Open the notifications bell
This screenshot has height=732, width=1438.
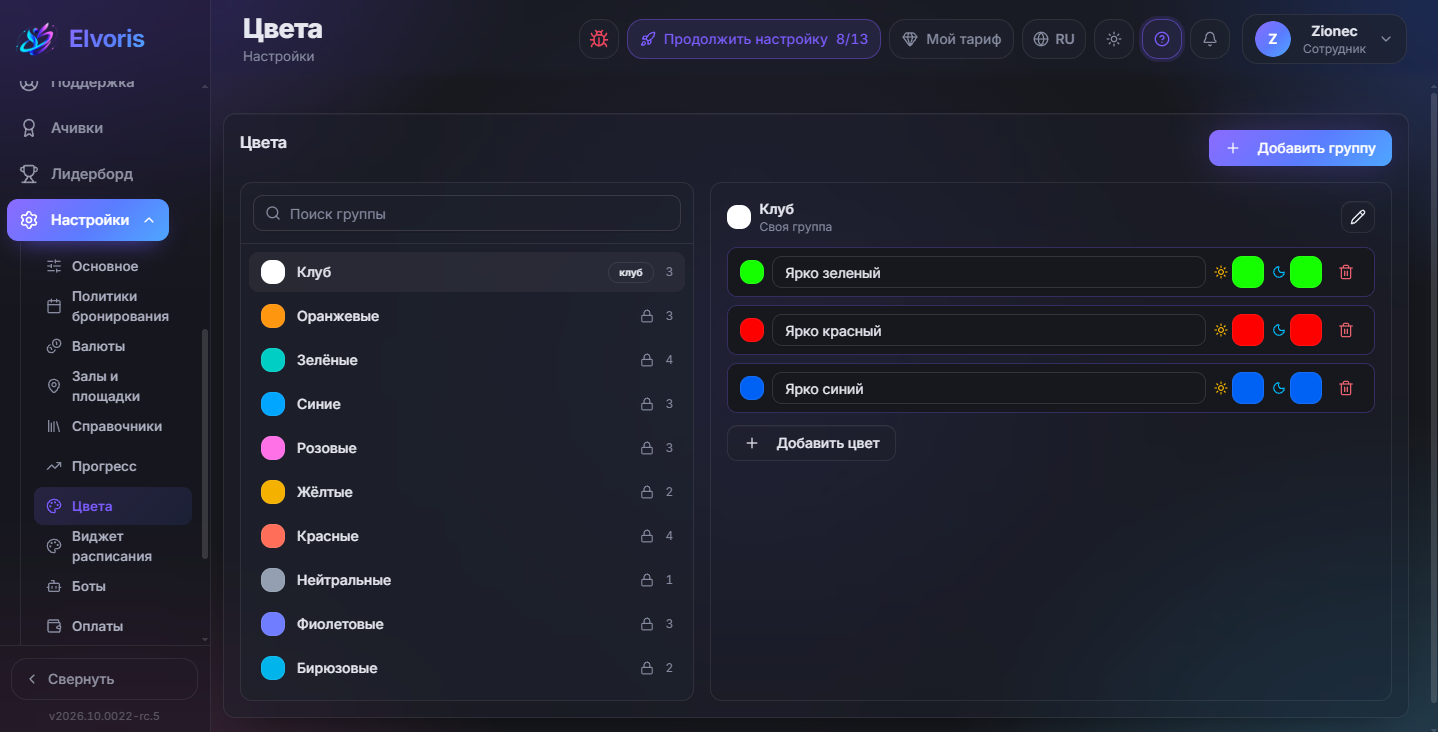(1210, 39)
